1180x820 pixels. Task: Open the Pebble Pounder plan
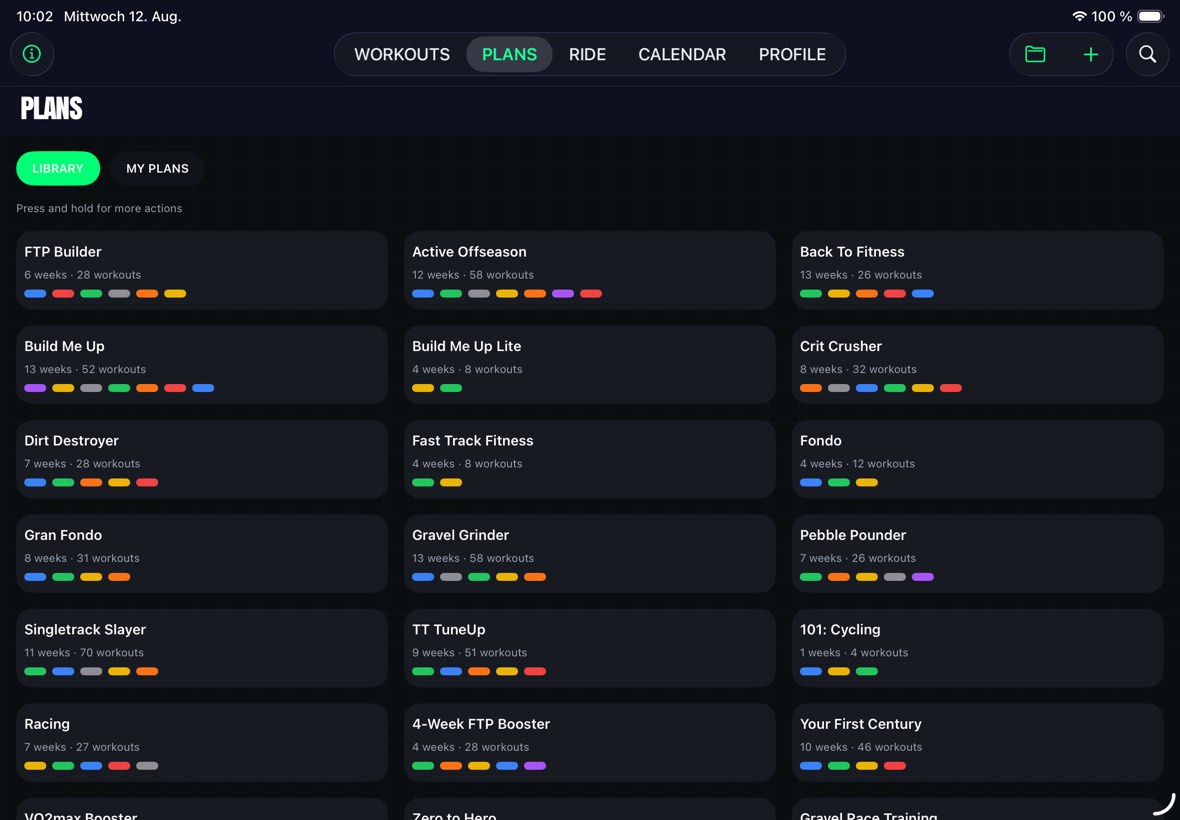[x=978, y=554]
